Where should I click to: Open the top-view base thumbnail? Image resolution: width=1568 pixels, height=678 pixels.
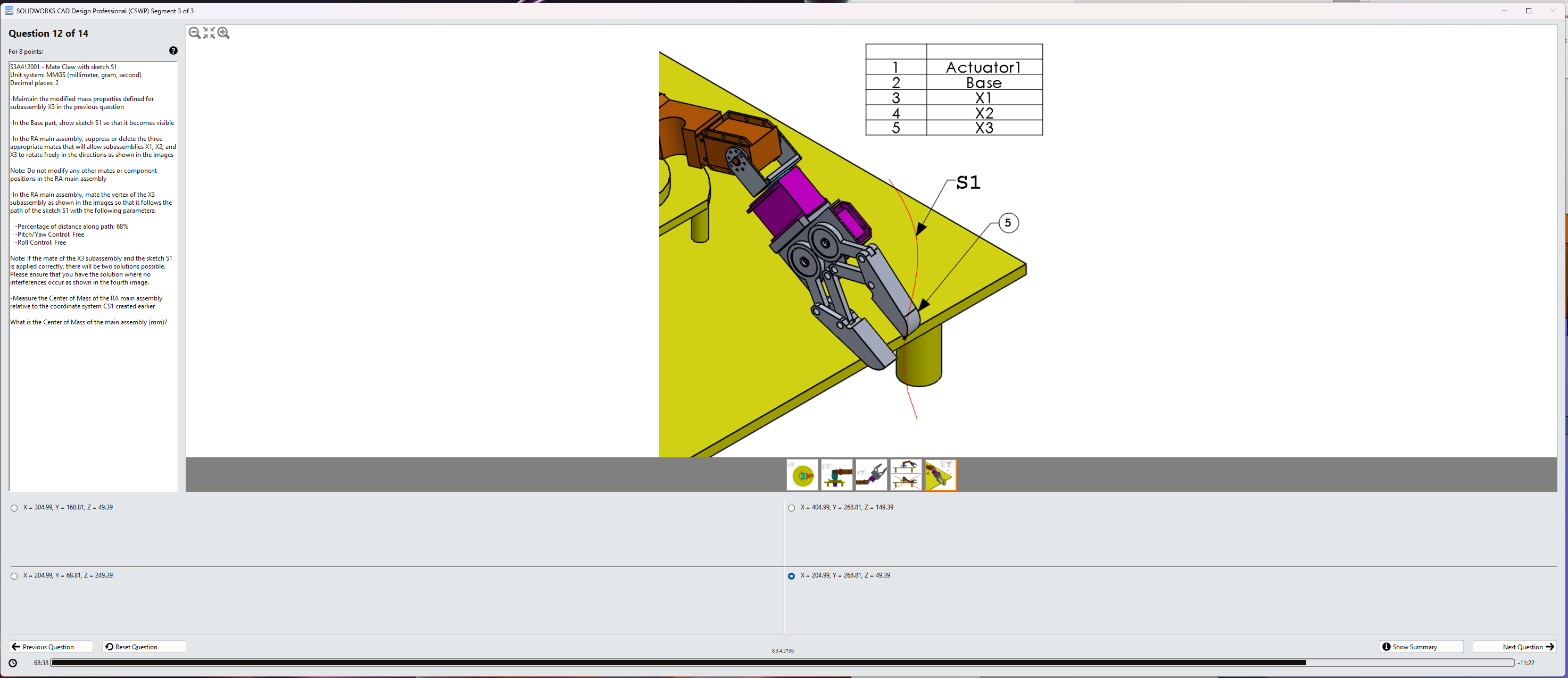802,475
